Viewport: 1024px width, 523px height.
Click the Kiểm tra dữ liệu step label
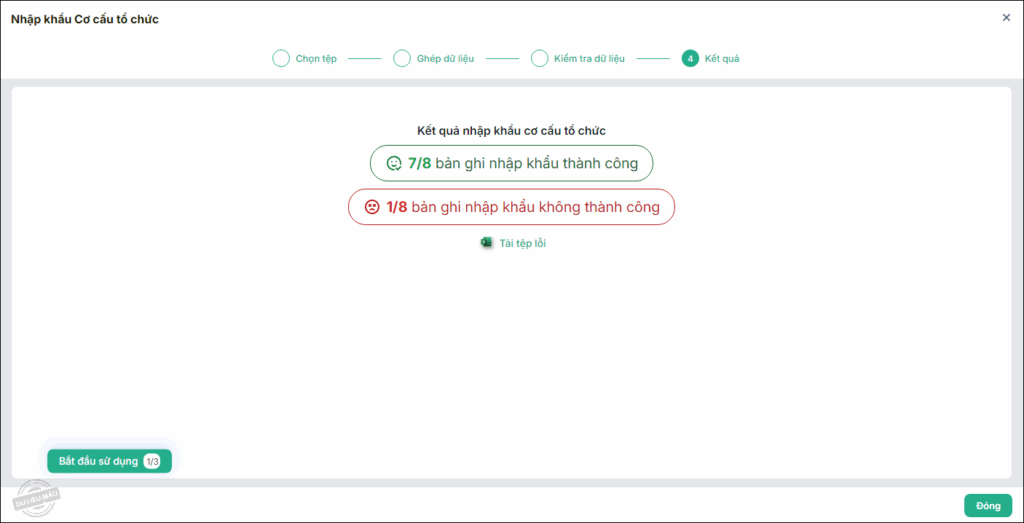coord(590,59)
